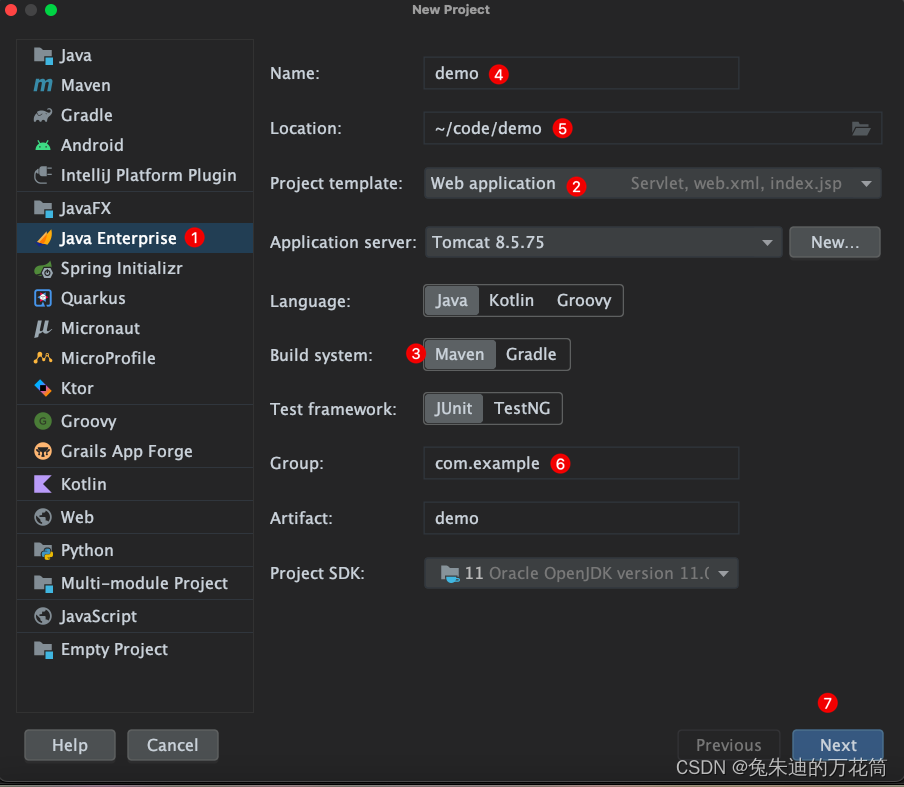Open the Project template dropdown

click(x=652, y=183)
